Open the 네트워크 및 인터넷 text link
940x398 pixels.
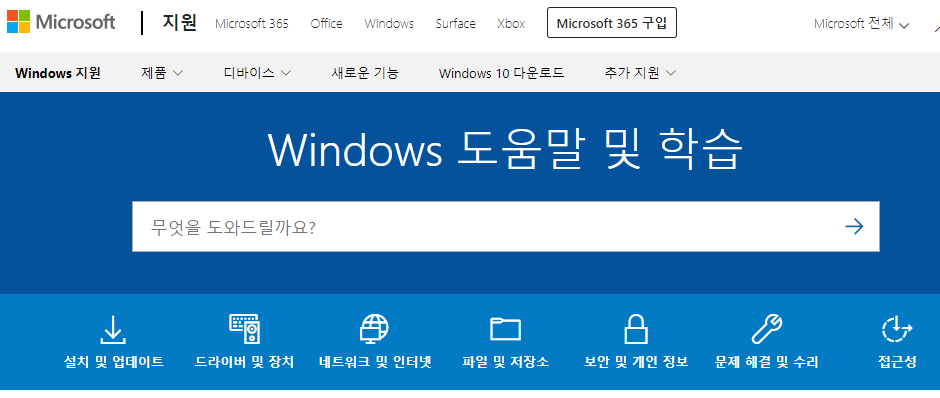(x=375, y=362)
